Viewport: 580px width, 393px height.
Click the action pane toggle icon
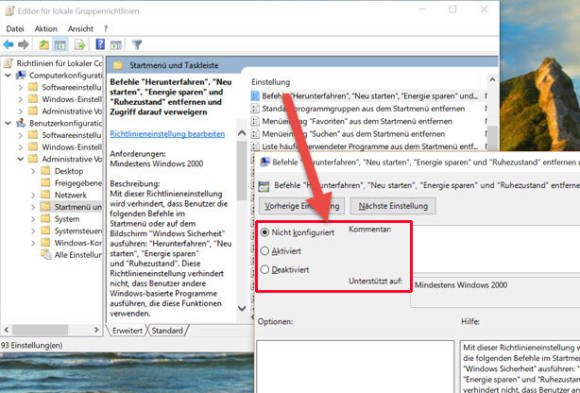[x=116, y=45]
